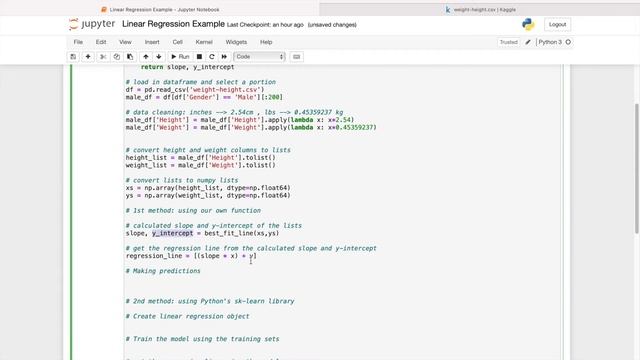Open the Widgets menu
Viewport: 640px width, 360px height.
(236, 42)
